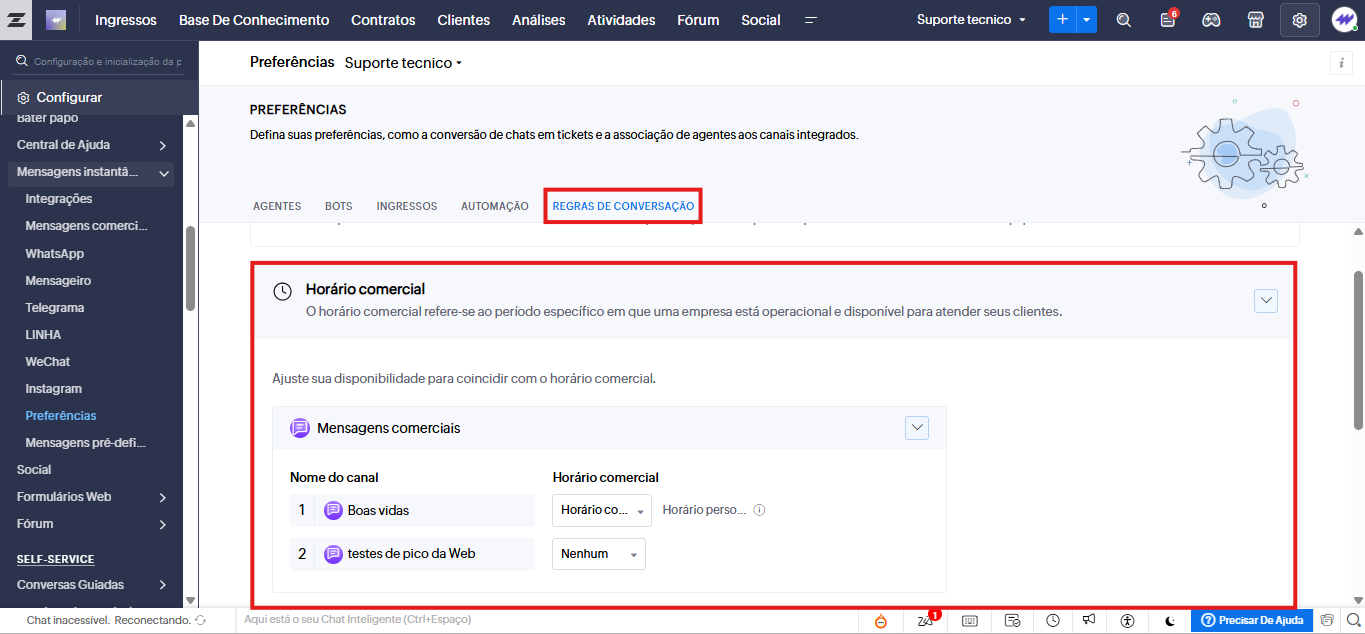Switch to the BOTS tab
This screenshot has height=634, width=1365.
coord(338,206)
